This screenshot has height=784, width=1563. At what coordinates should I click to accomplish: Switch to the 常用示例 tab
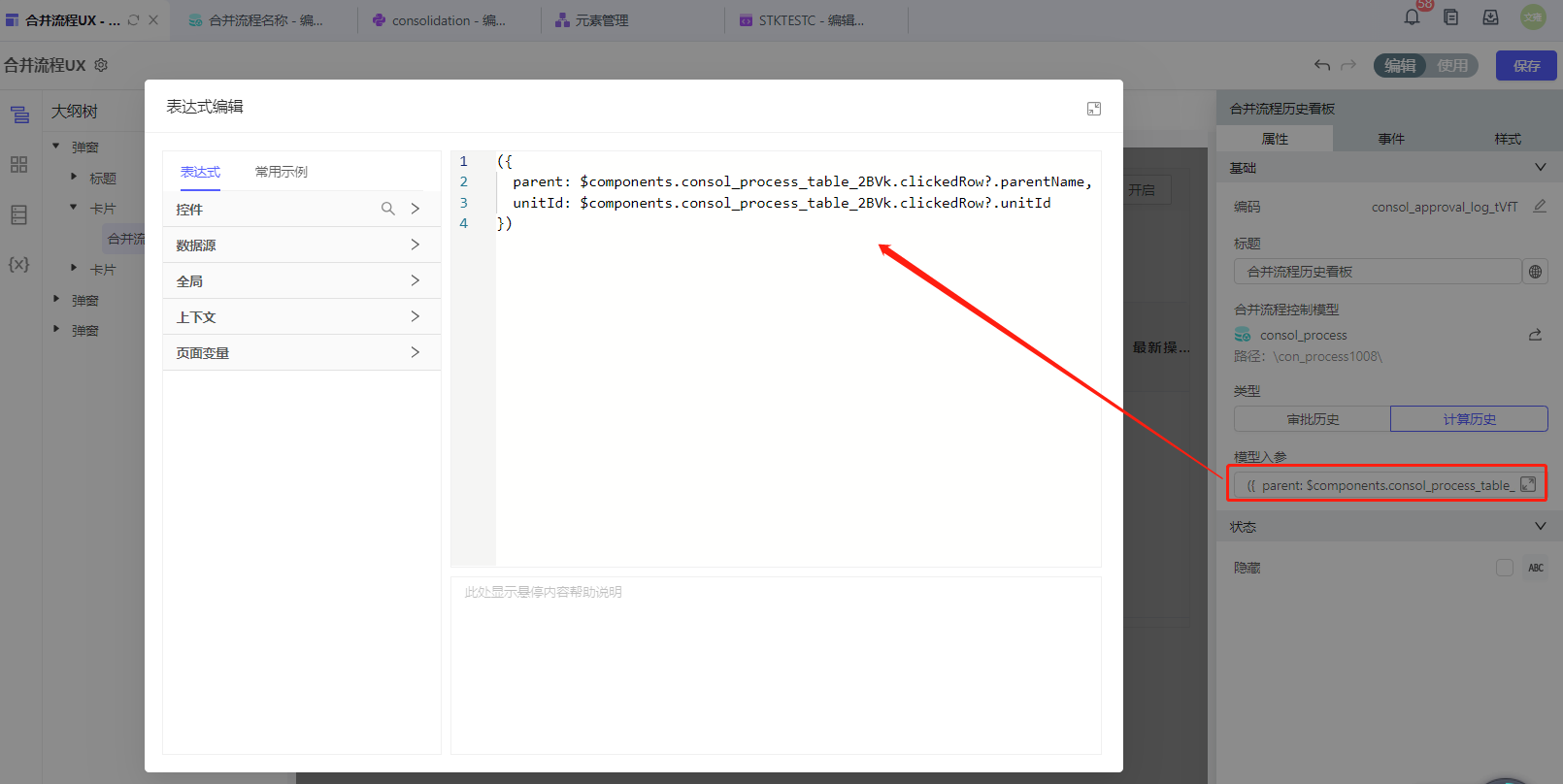click(281, 172)
